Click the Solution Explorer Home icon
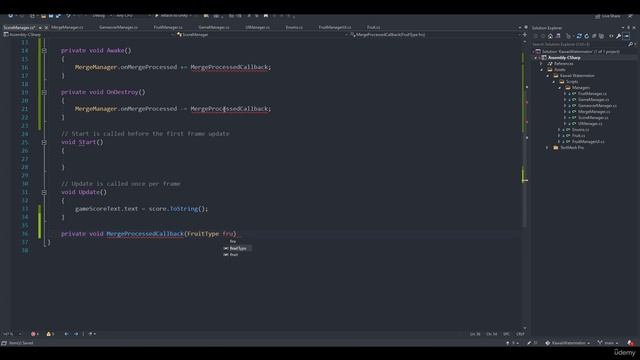 550,36
